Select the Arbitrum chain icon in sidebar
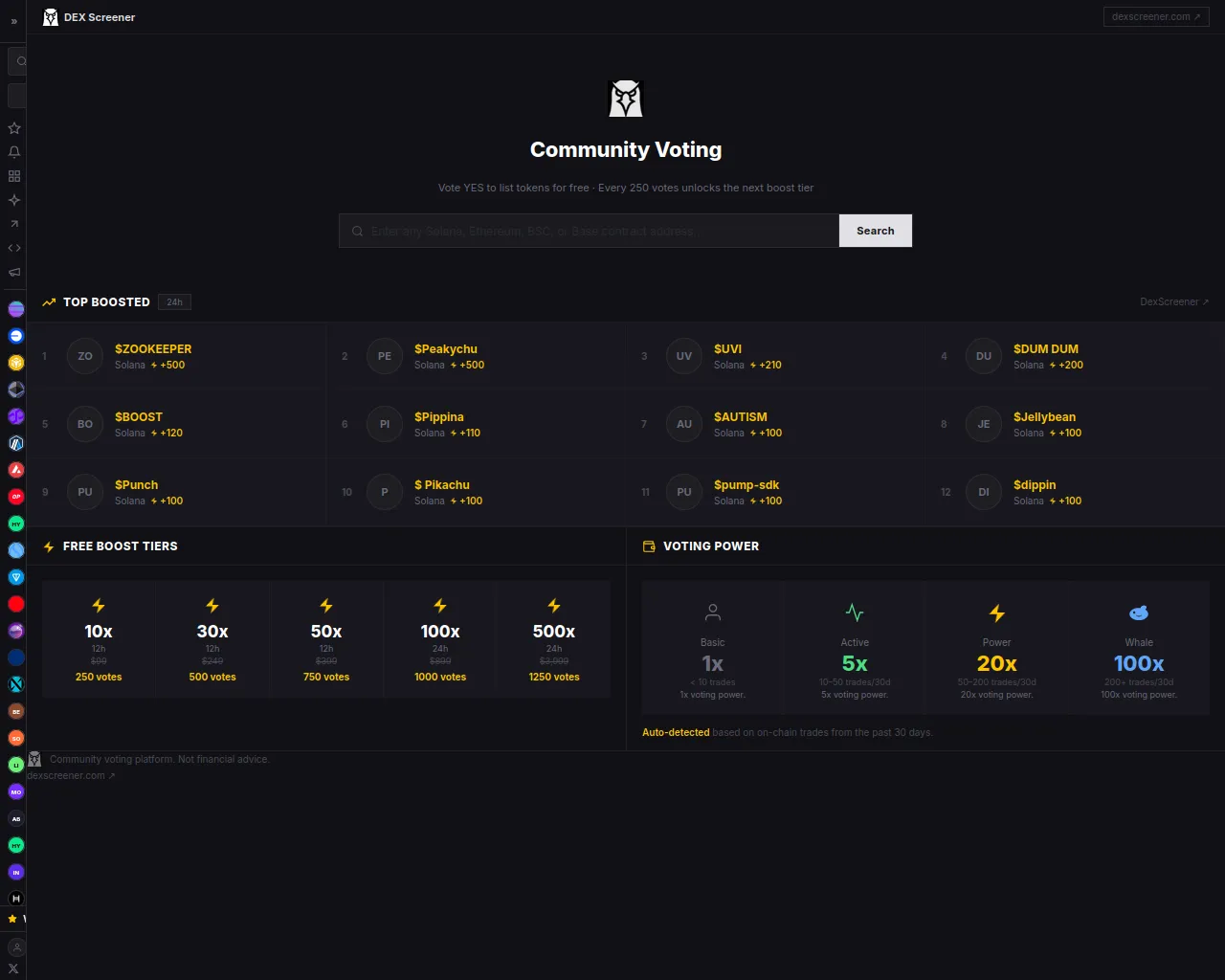 16,443
